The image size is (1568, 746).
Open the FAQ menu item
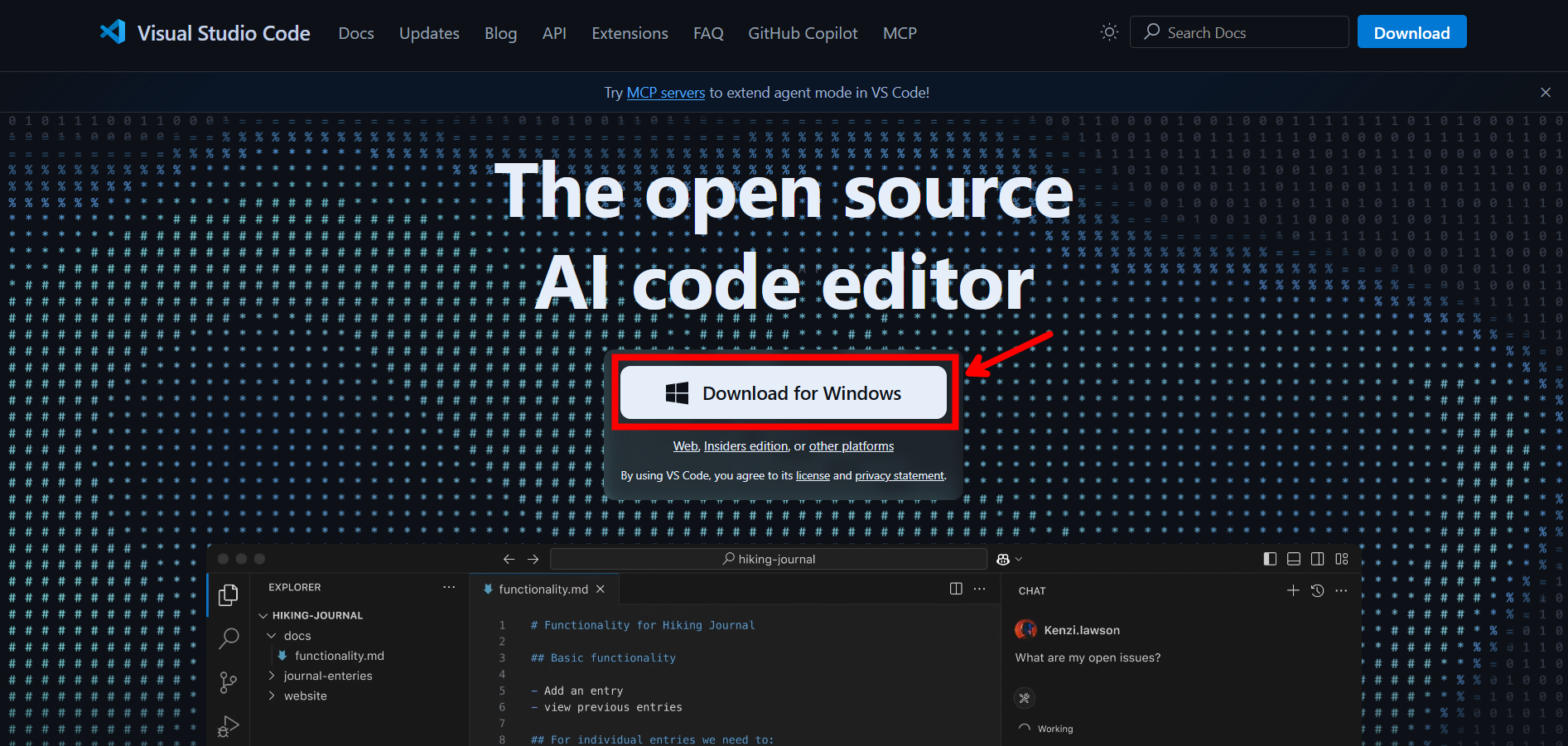pyautogui.click(x=708, y=33)
